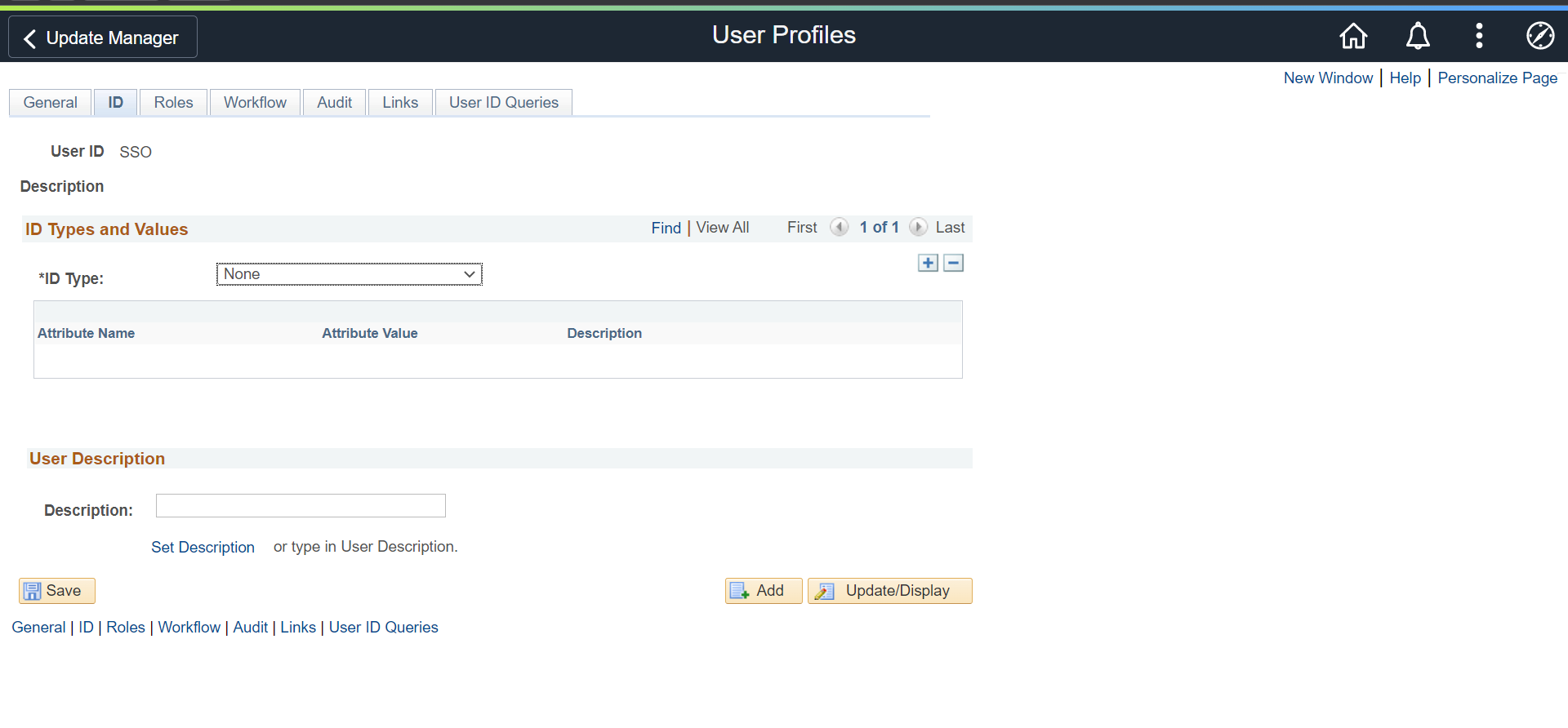
Task: Click the bottom Links link
Action: [298, 628]
